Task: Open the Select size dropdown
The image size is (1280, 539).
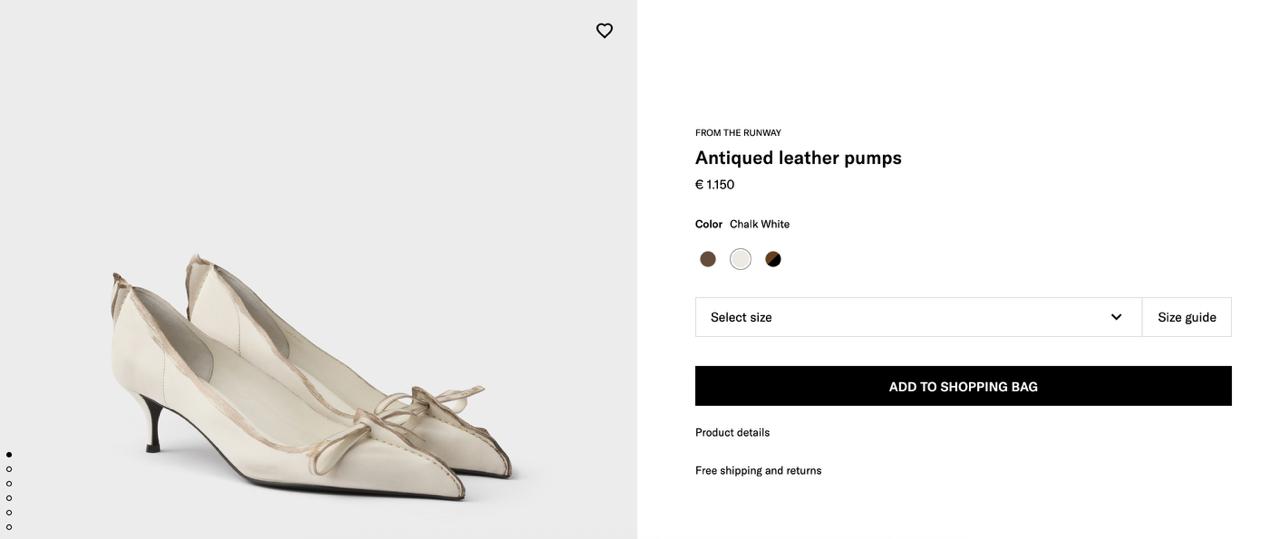Action: point(900,317)
